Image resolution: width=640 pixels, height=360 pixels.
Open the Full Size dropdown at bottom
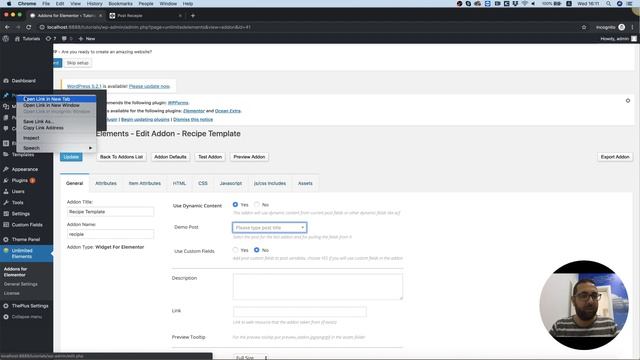pyautogui.click(x=251, y=357)
